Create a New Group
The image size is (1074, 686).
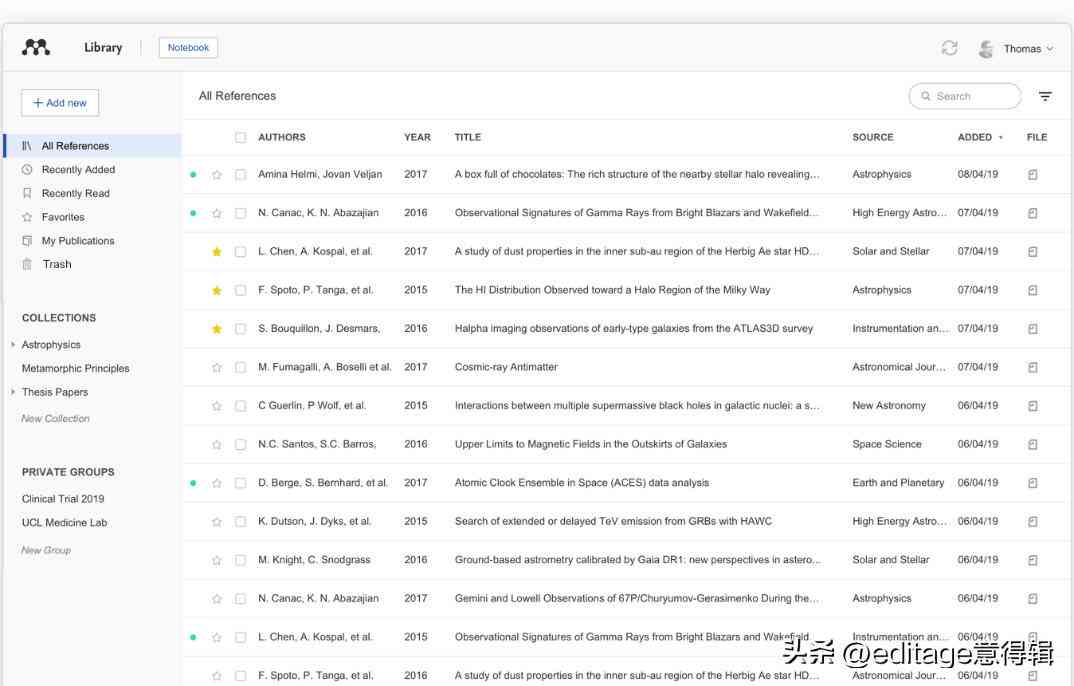pos(46,550)
